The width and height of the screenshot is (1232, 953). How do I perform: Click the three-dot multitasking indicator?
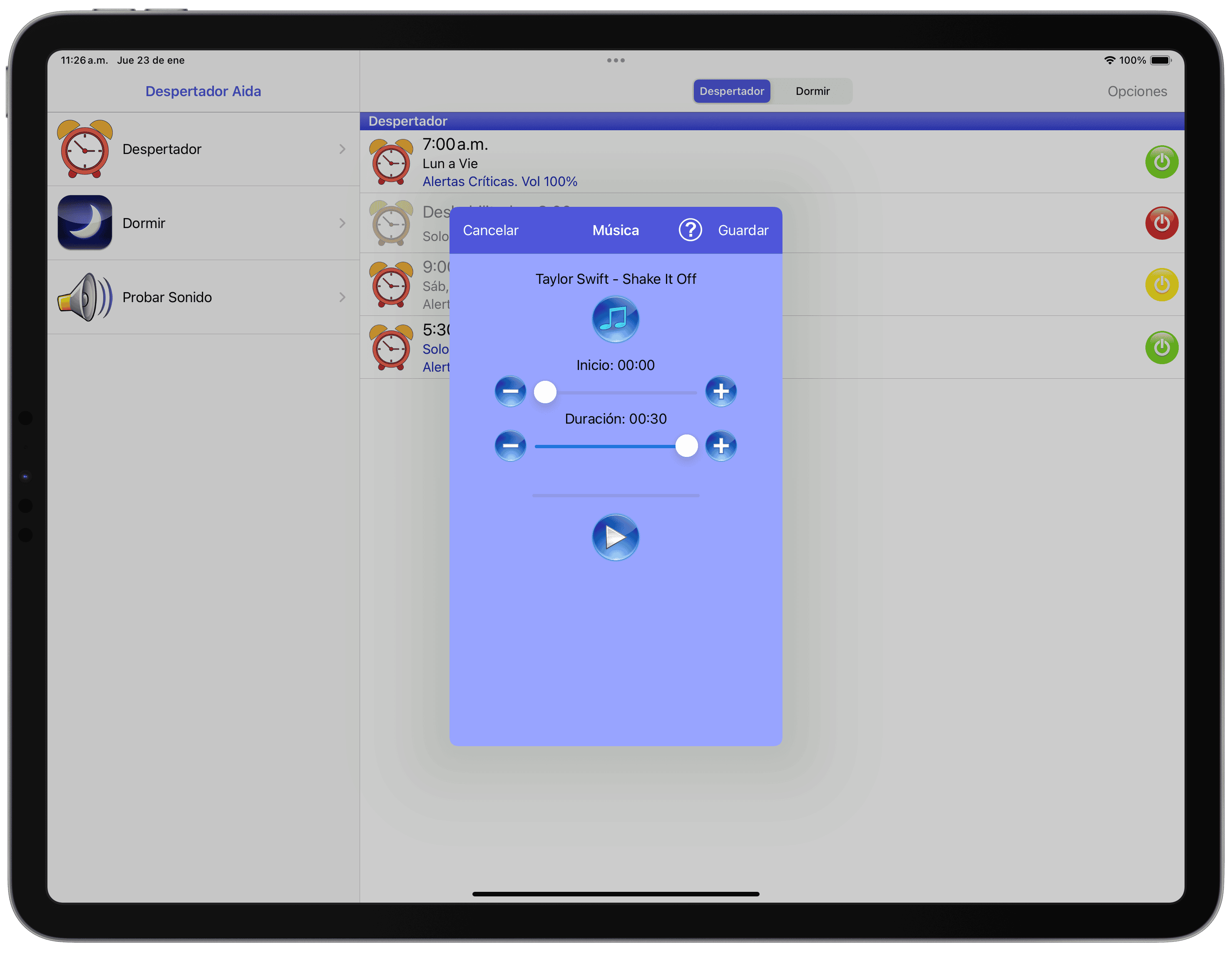(x=616, y=60)
